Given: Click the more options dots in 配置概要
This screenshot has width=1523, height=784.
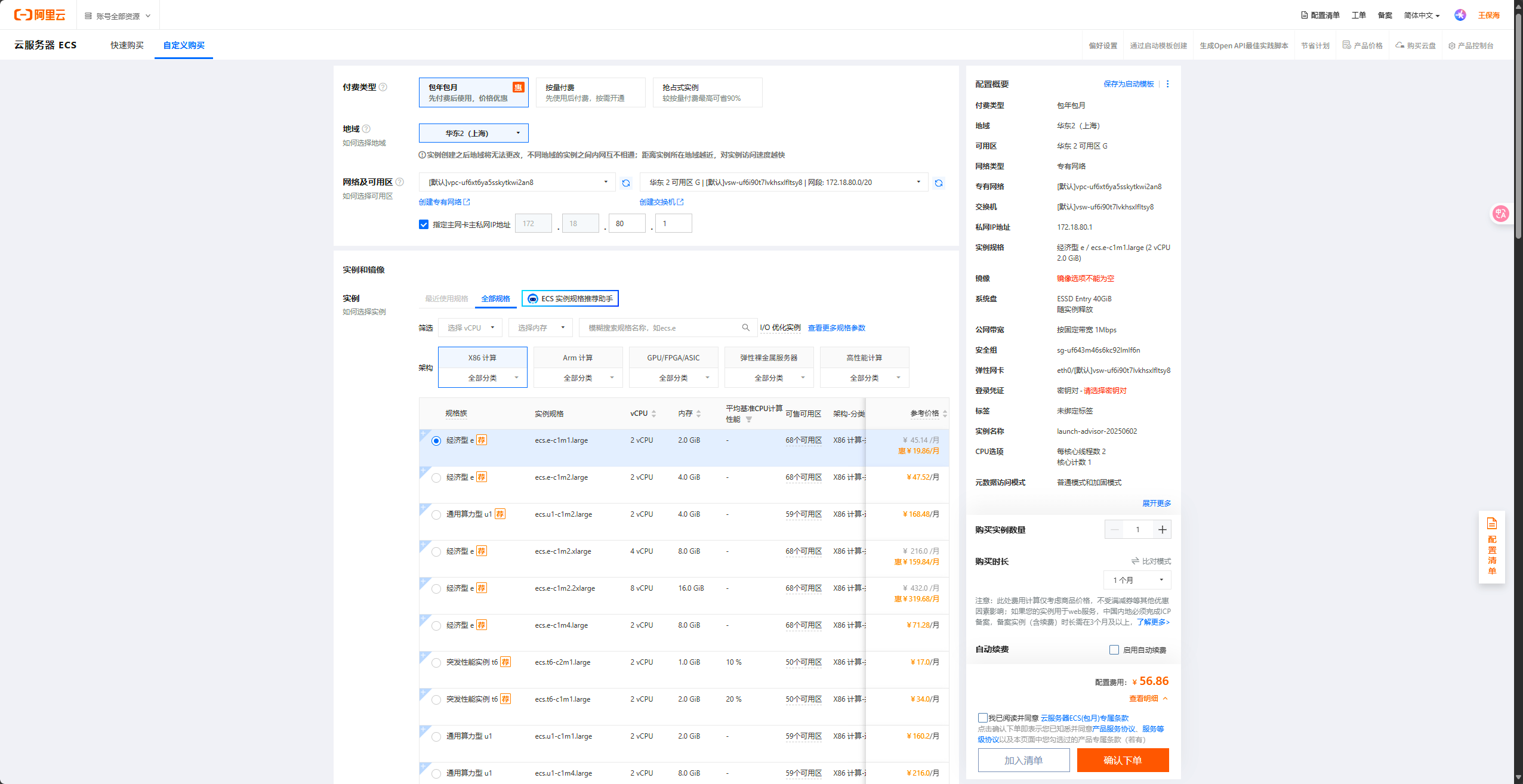Looking at the screenshot, I should click(x=1167, y=84).
